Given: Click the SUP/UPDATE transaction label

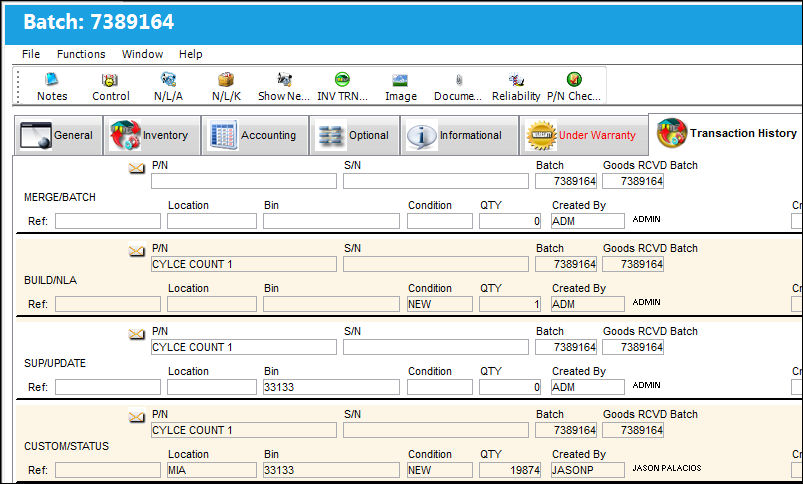Looking at the screenshot, I should [x=55, y=363].
